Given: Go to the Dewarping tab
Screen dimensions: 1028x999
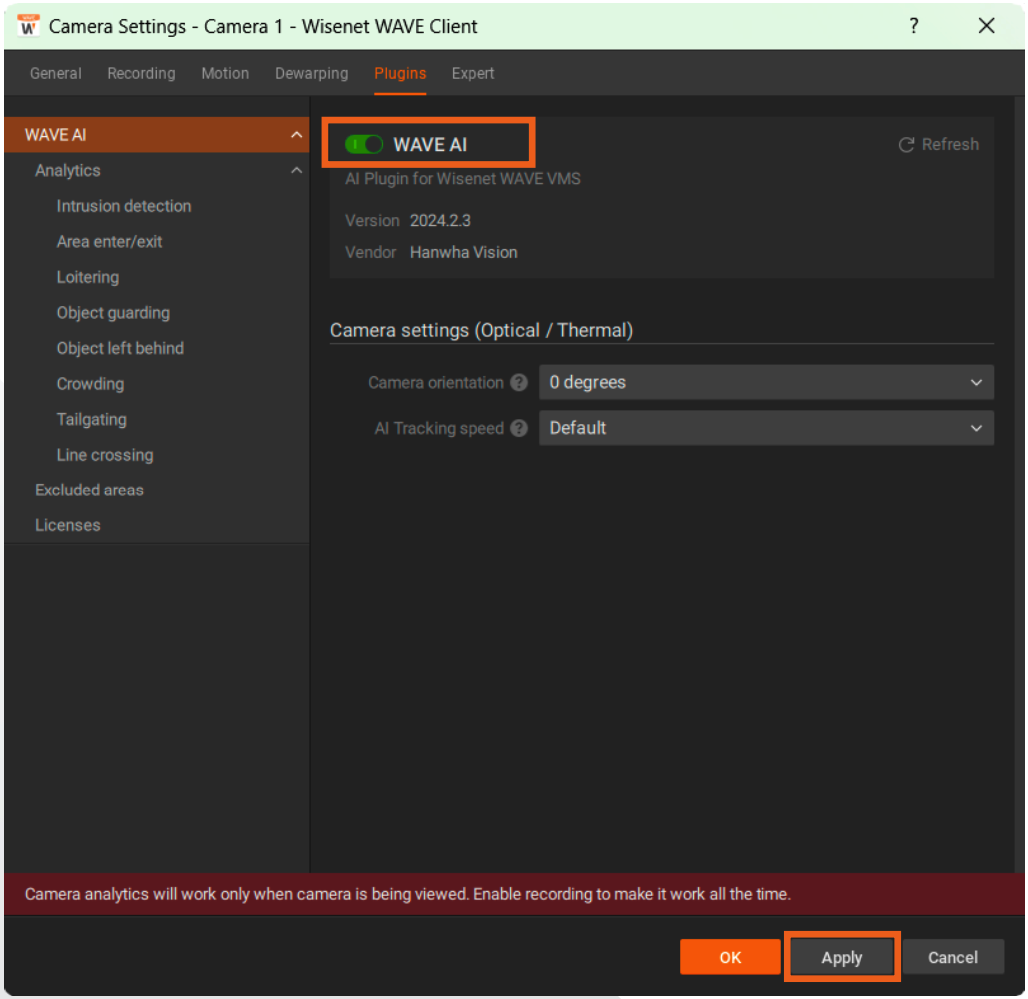Looking at the screenshot, I should 311,73.
